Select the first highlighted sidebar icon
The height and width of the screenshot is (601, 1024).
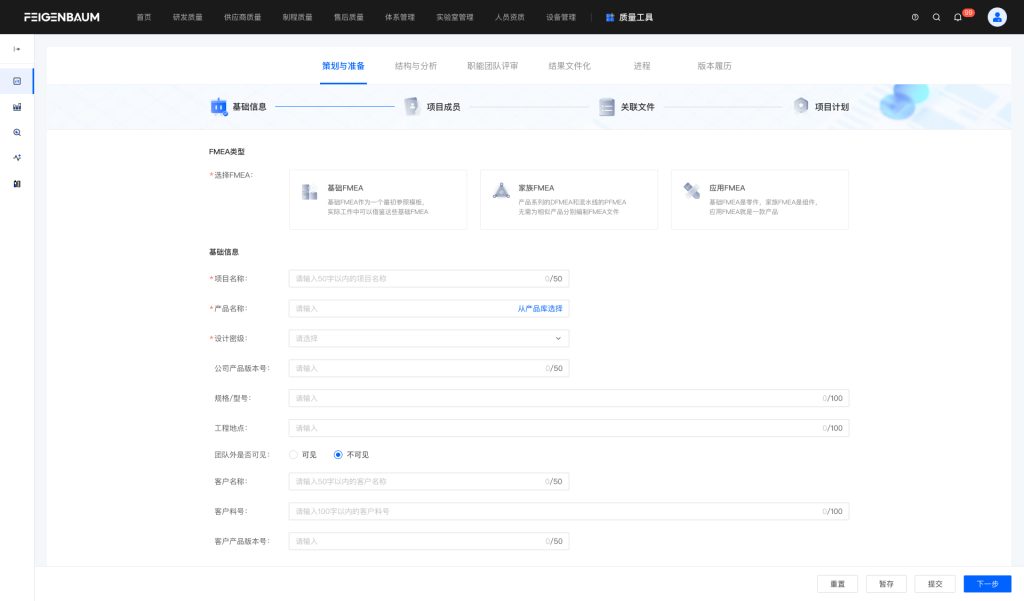pos(17,81)
